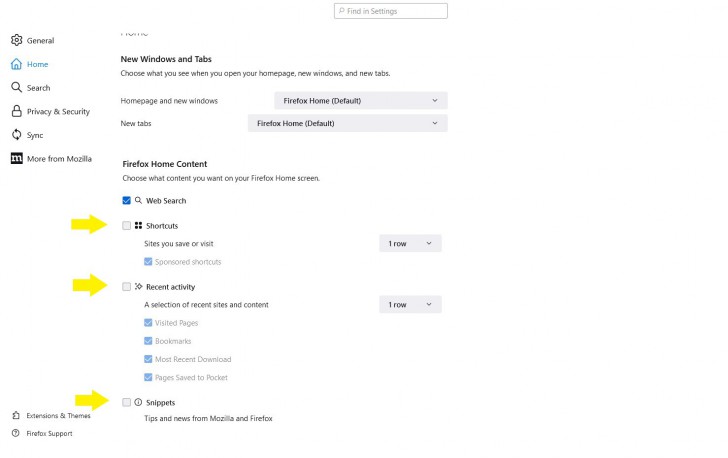
Task: Enable the Shortcuts checkbox
Action: tap(126, 226)
